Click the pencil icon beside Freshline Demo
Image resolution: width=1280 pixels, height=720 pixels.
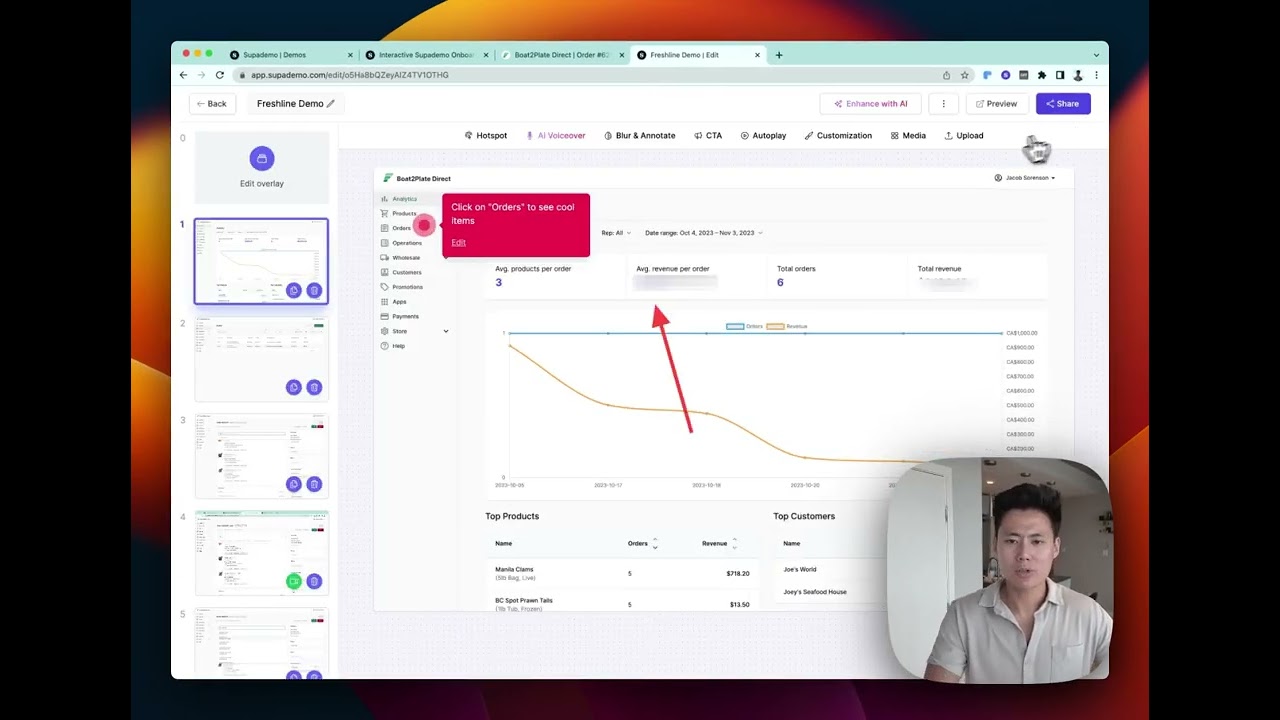pos(331,103)
